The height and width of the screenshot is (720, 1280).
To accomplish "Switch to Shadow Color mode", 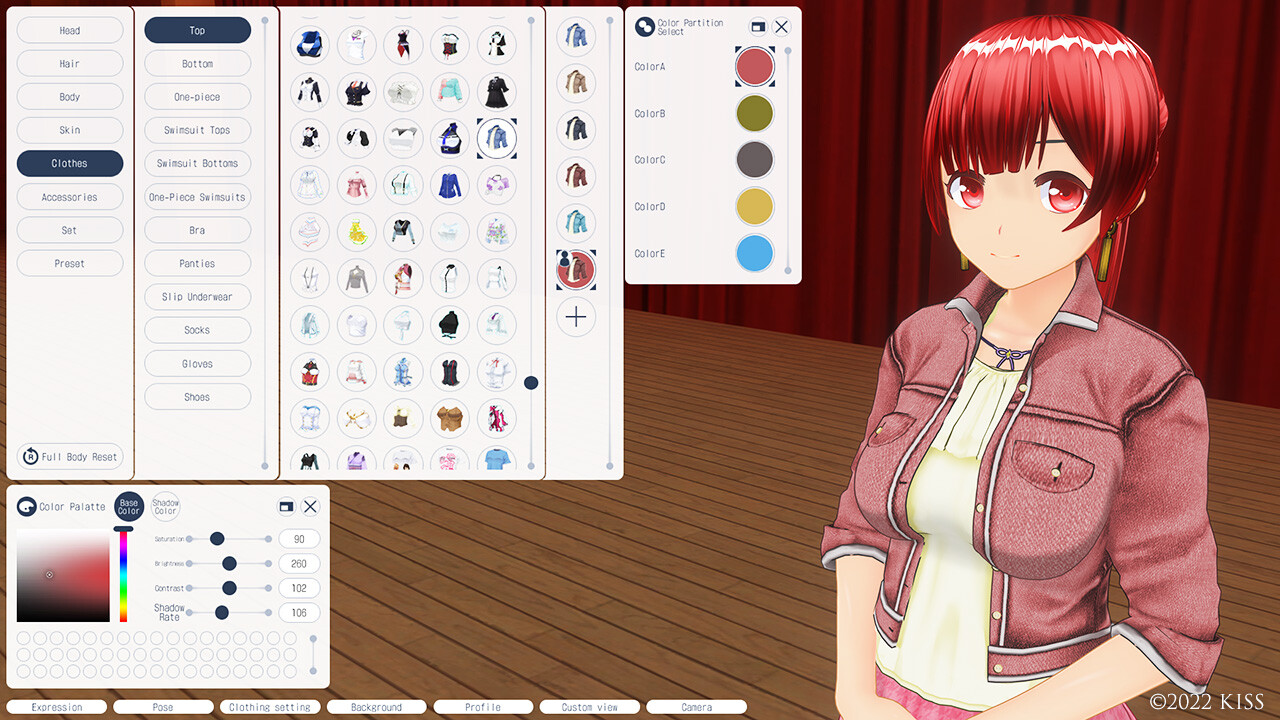I will click(x=165, y=507).
